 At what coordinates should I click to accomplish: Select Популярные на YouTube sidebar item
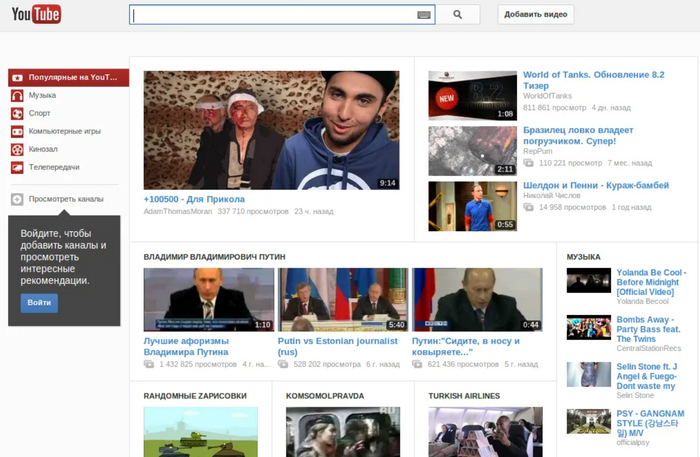click(68, 78)
